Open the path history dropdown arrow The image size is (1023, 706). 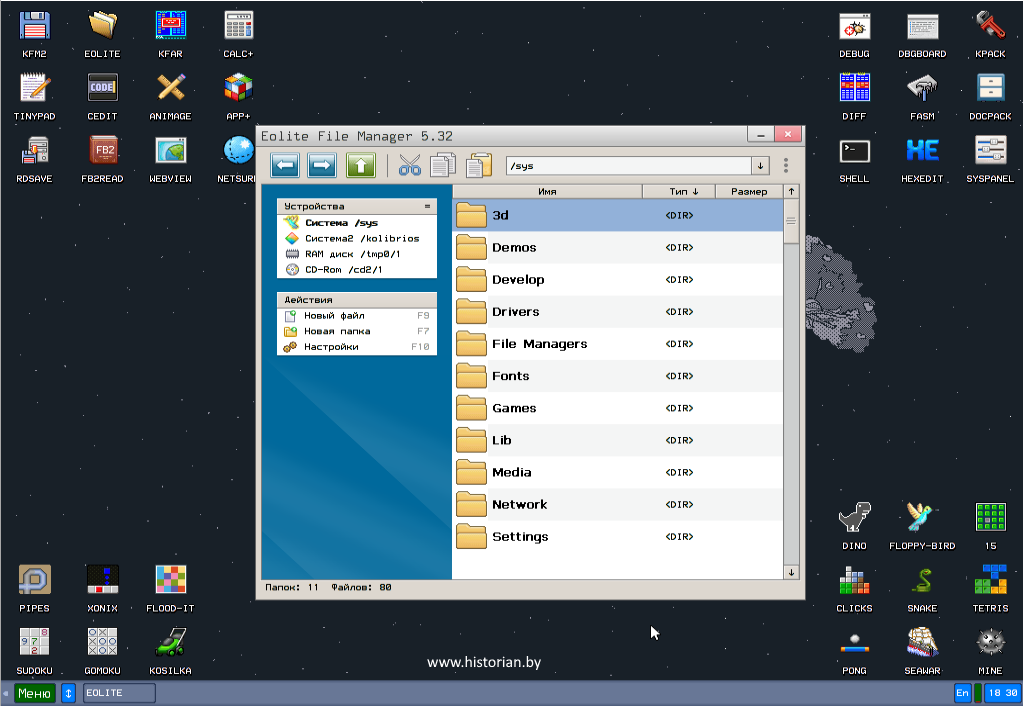coord(760,166)
